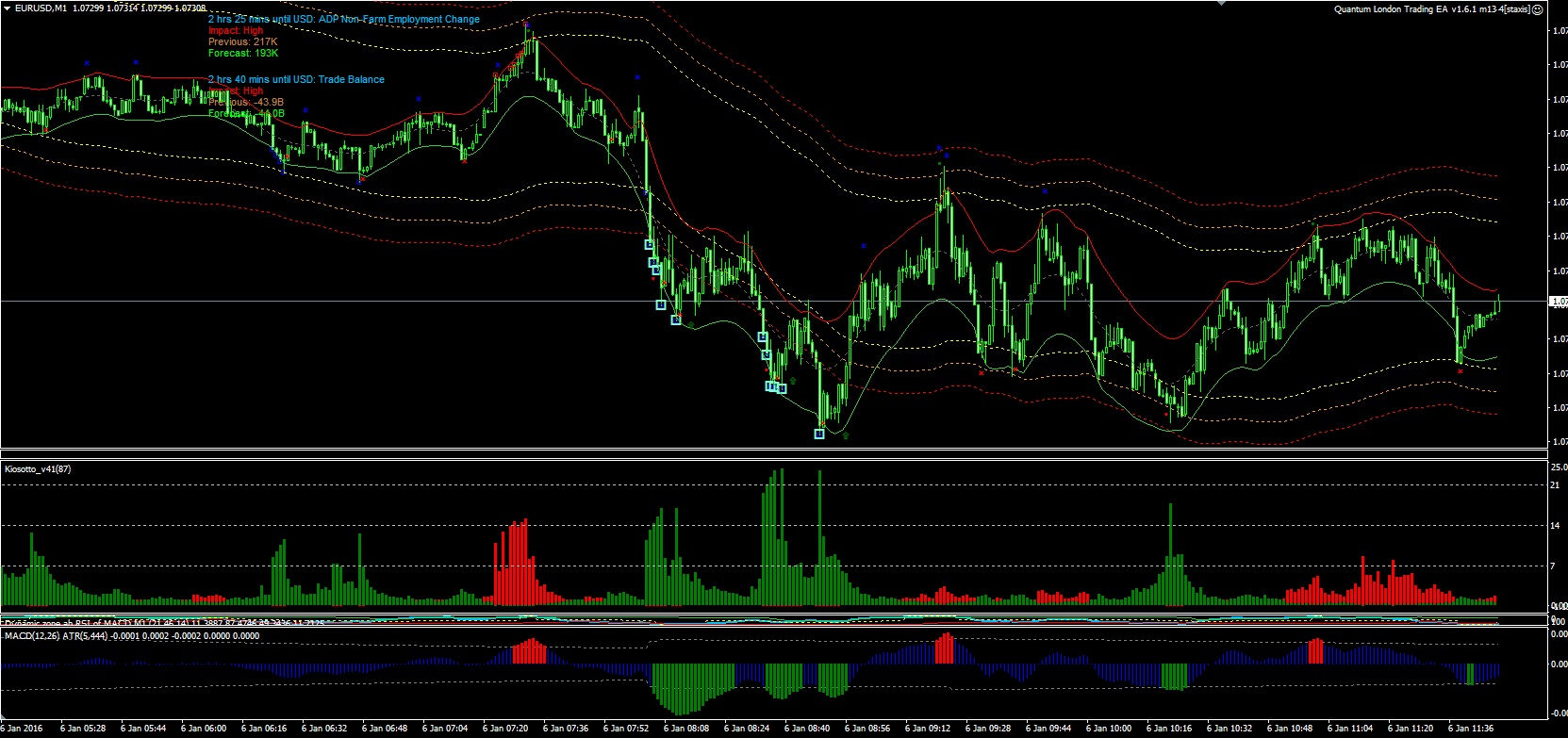1568x738 pixels.
Task: Click the 25.0 level on Kiosotto scale
Action: point(1560,467)
